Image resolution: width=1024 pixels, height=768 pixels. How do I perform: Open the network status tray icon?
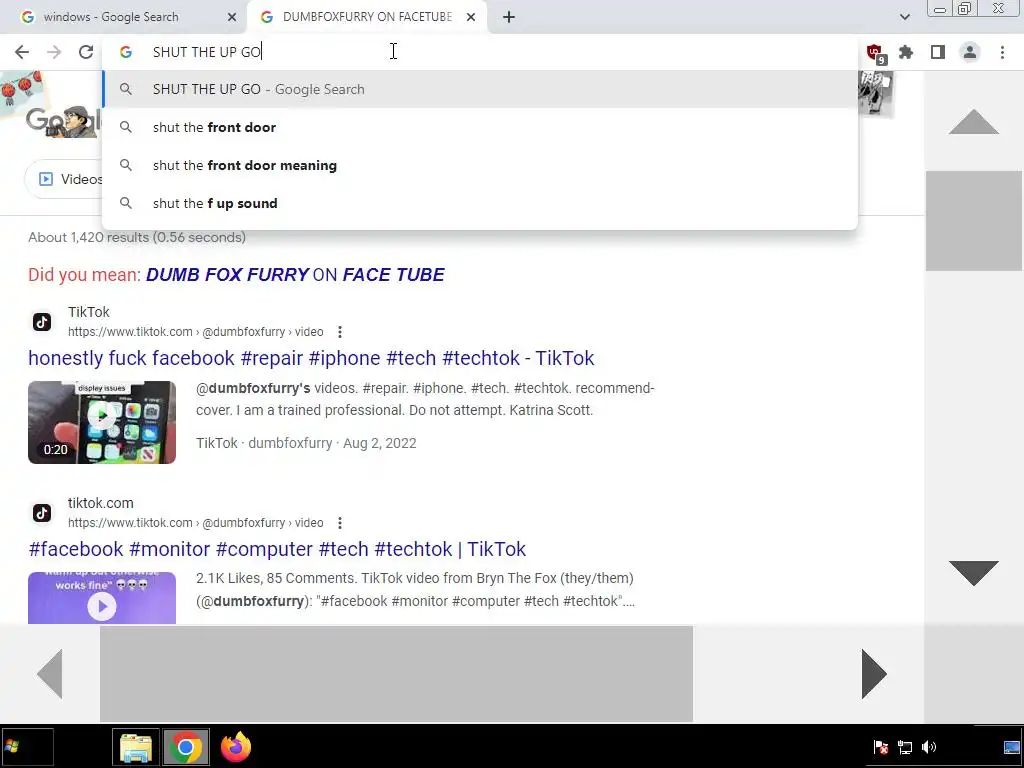click(904, 747)
